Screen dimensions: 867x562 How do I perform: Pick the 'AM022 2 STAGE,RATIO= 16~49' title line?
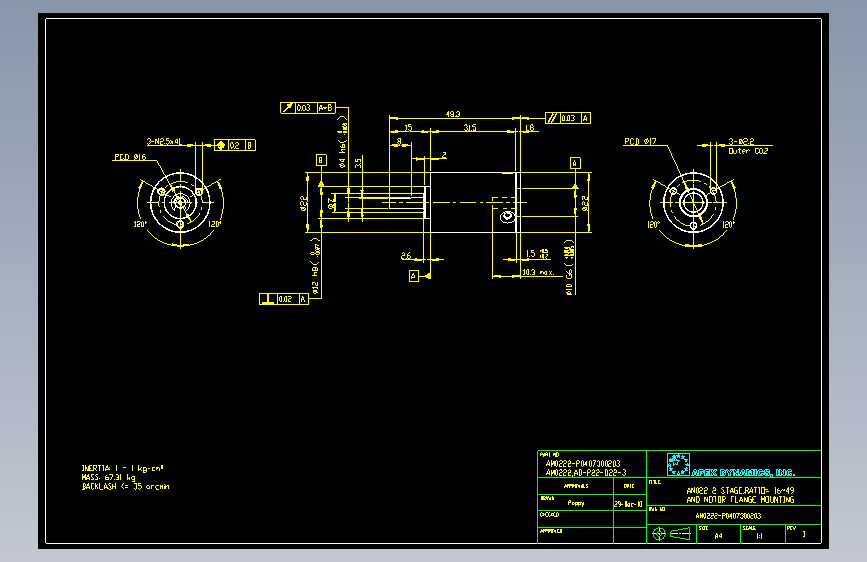[740, 491]
